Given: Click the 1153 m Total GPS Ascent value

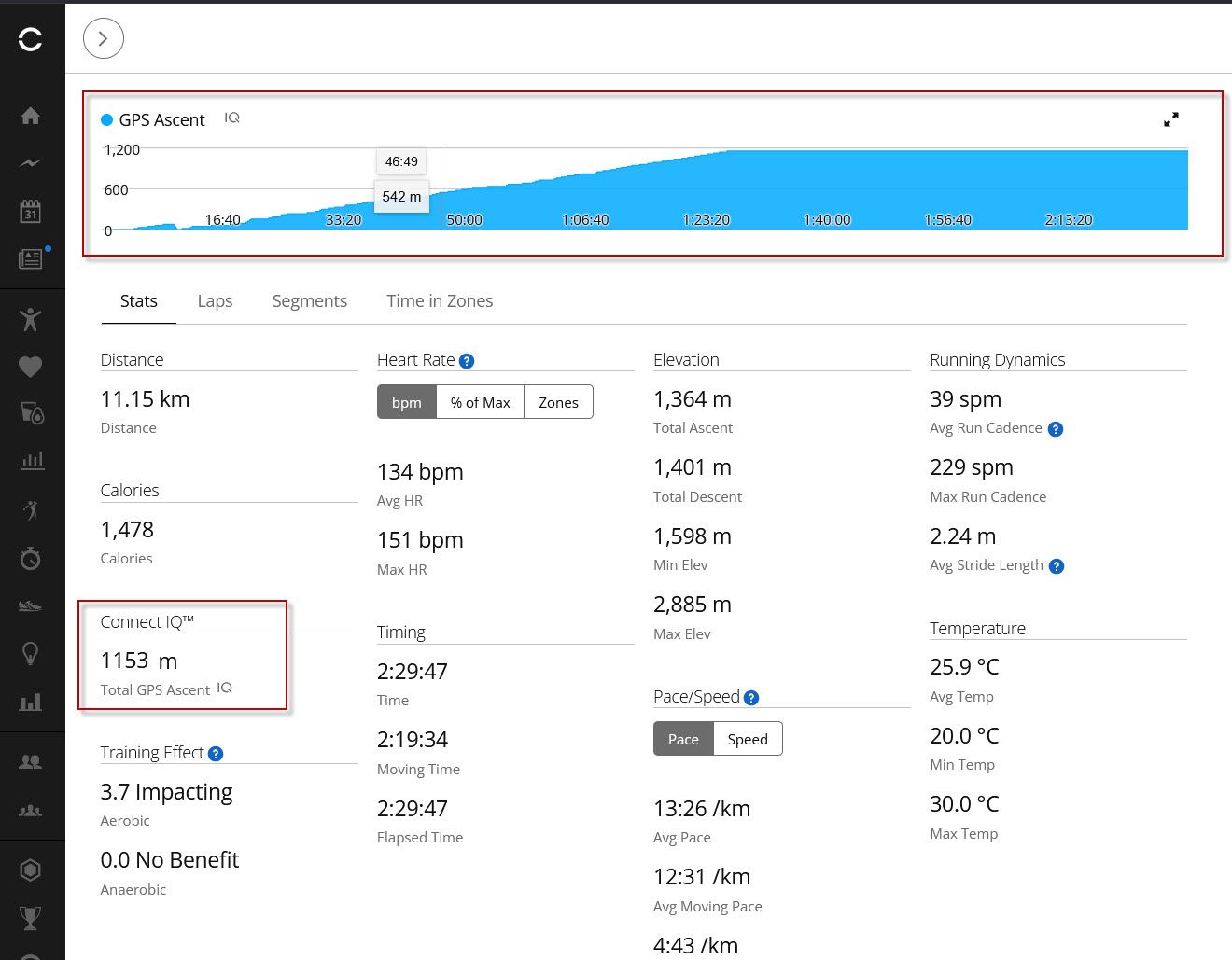Looking at the screenshot, I should 139,661.
